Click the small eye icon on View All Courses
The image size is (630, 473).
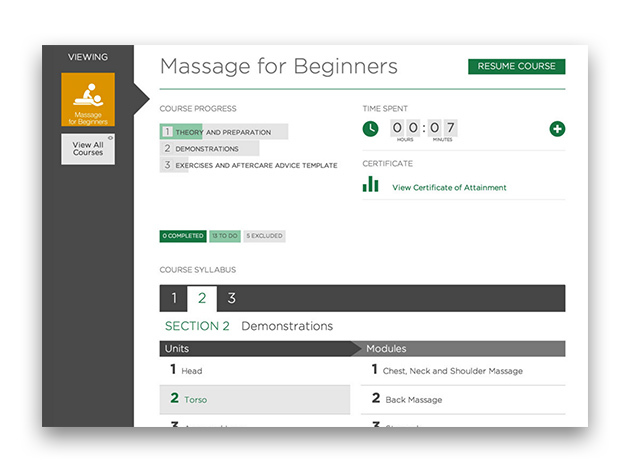(x=110, y=138)
